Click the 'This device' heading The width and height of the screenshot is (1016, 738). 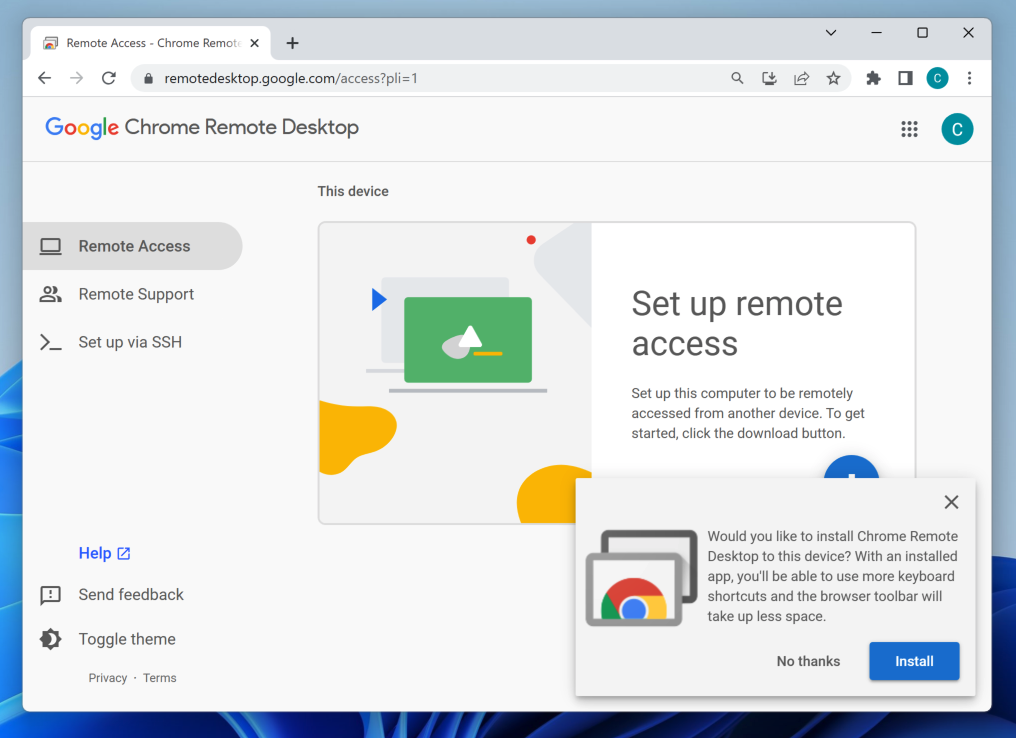353,191
